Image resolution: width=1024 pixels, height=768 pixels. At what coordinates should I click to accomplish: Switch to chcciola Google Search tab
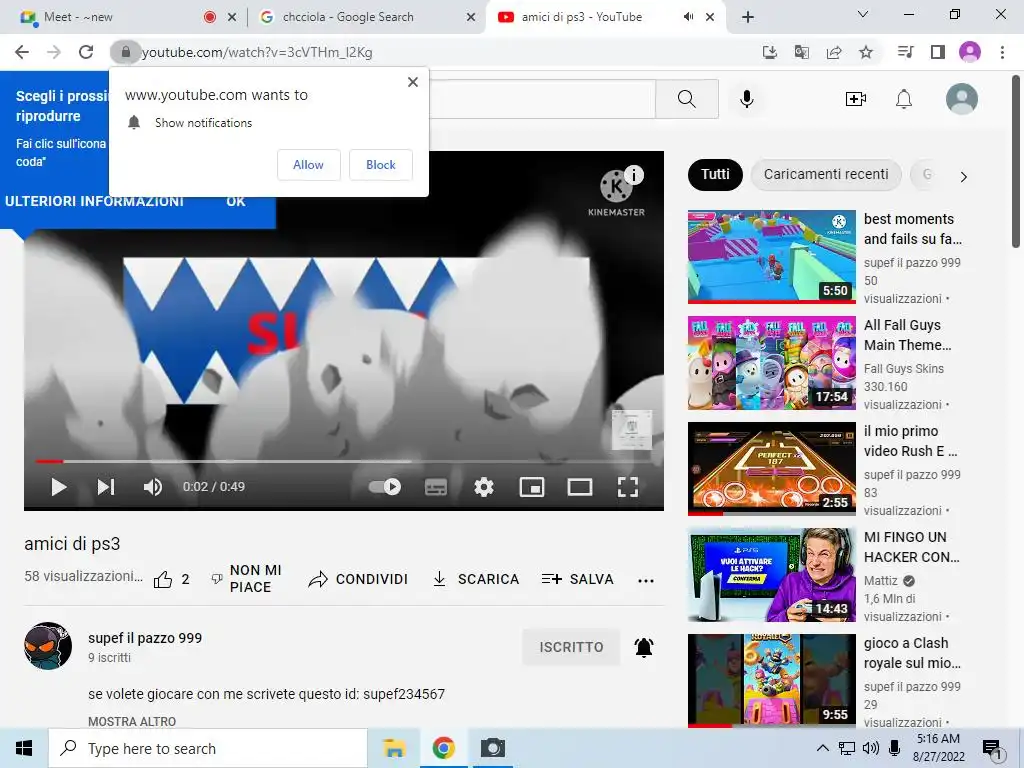(x=366, y=17)
